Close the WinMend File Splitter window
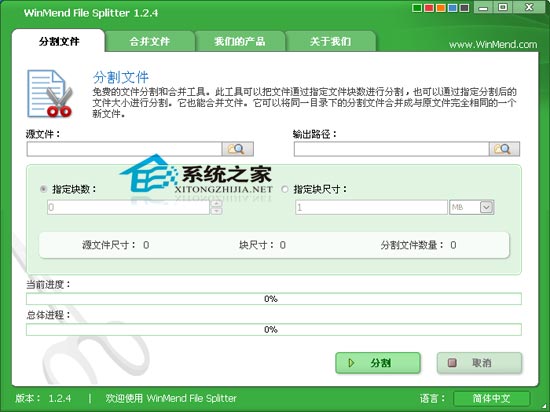This screenshot has height=412, width=550. click(530, 8)
